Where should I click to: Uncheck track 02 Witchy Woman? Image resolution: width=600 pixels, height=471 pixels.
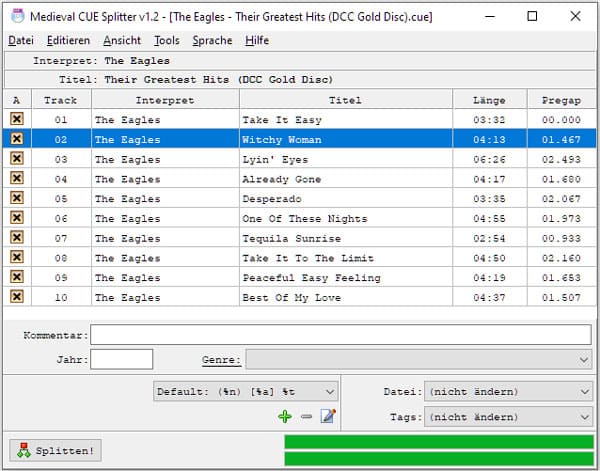click(x=17, y=139)
